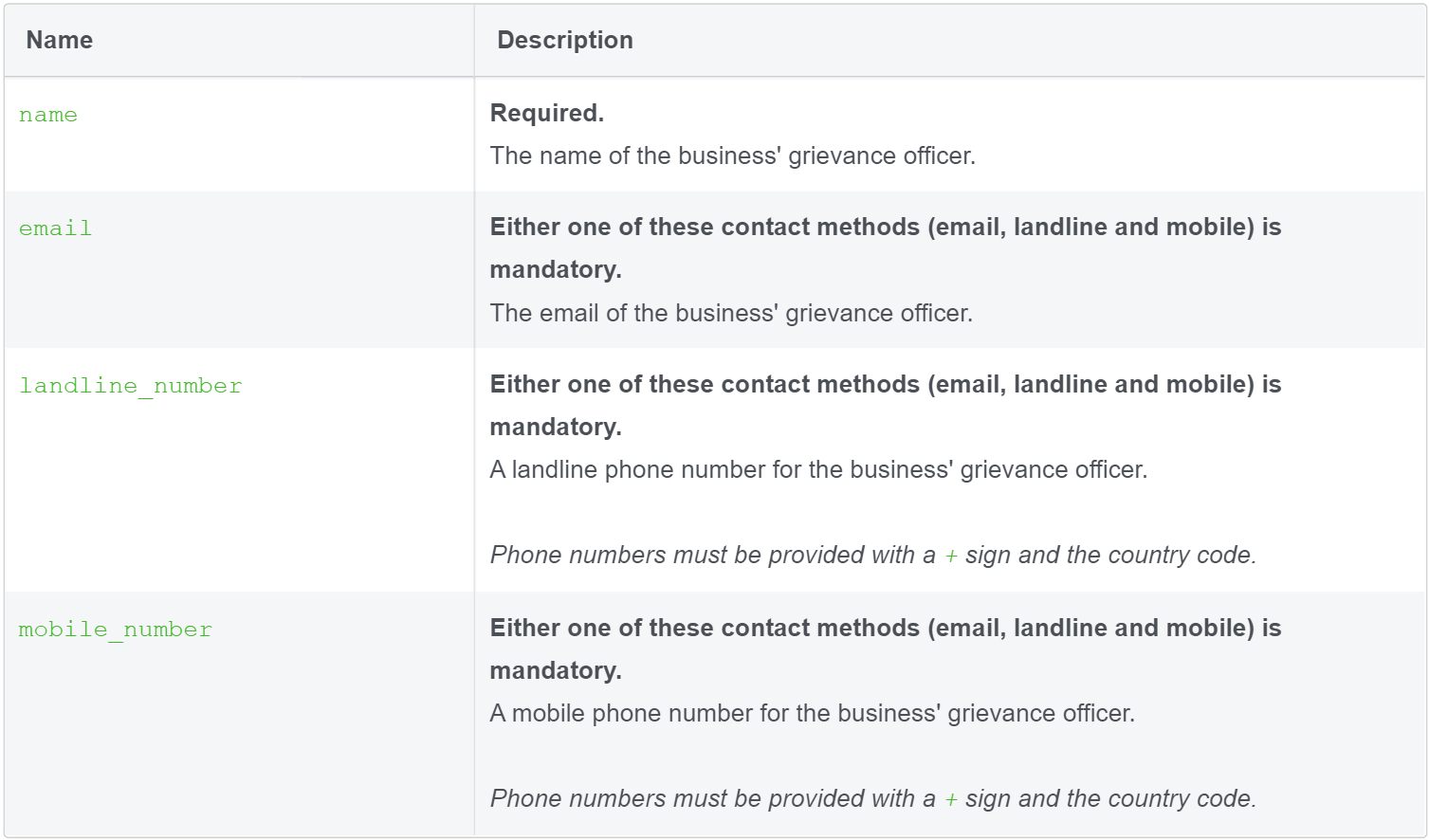1429x840 pixels.
Task: Select the 'landline_number' parameter code text
Action: (x=131, y=386)
